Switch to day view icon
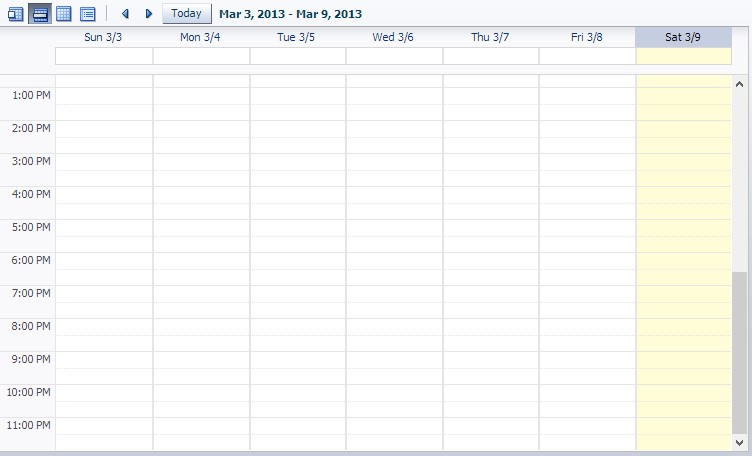The image size is (752, 456). (x=16, y=14)
